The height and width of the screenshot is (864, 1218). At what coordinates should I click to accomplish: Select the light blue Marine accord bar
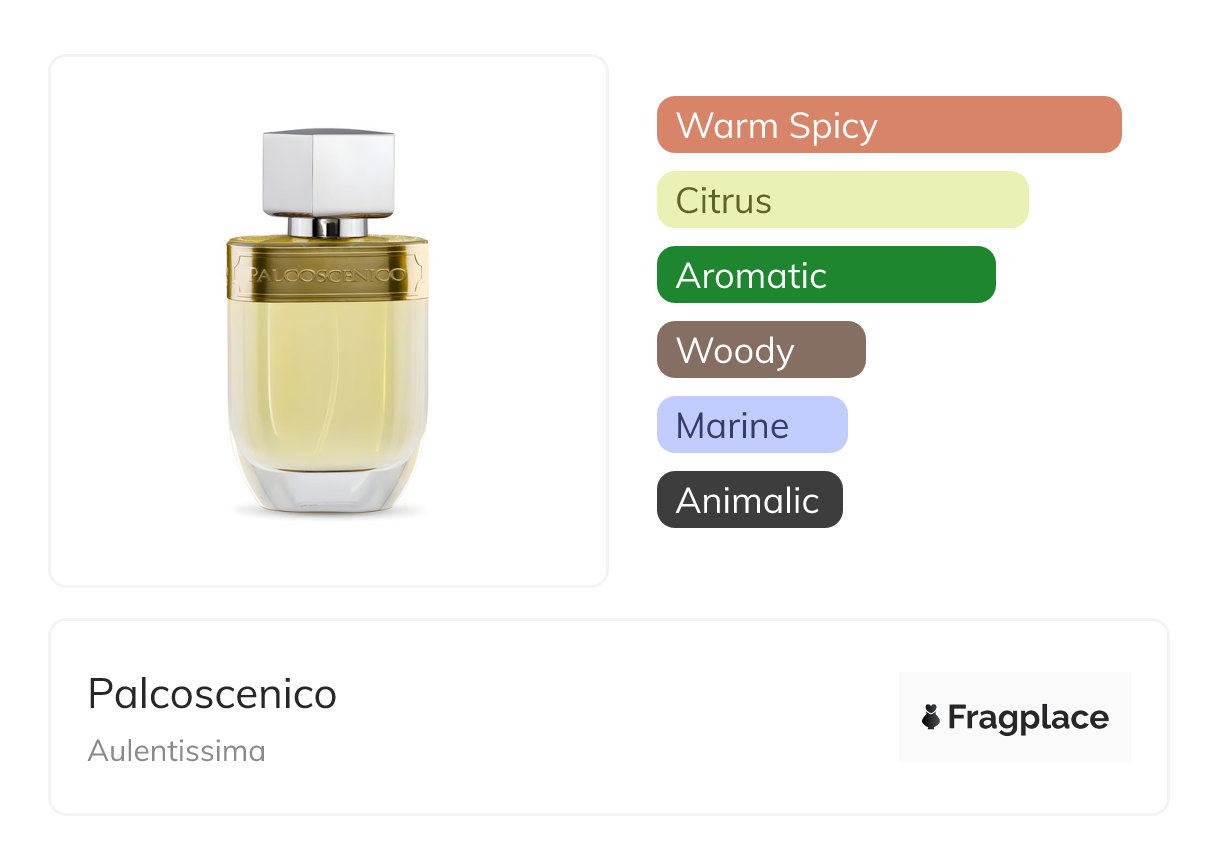pyautogui.click(x=751, y=425)
